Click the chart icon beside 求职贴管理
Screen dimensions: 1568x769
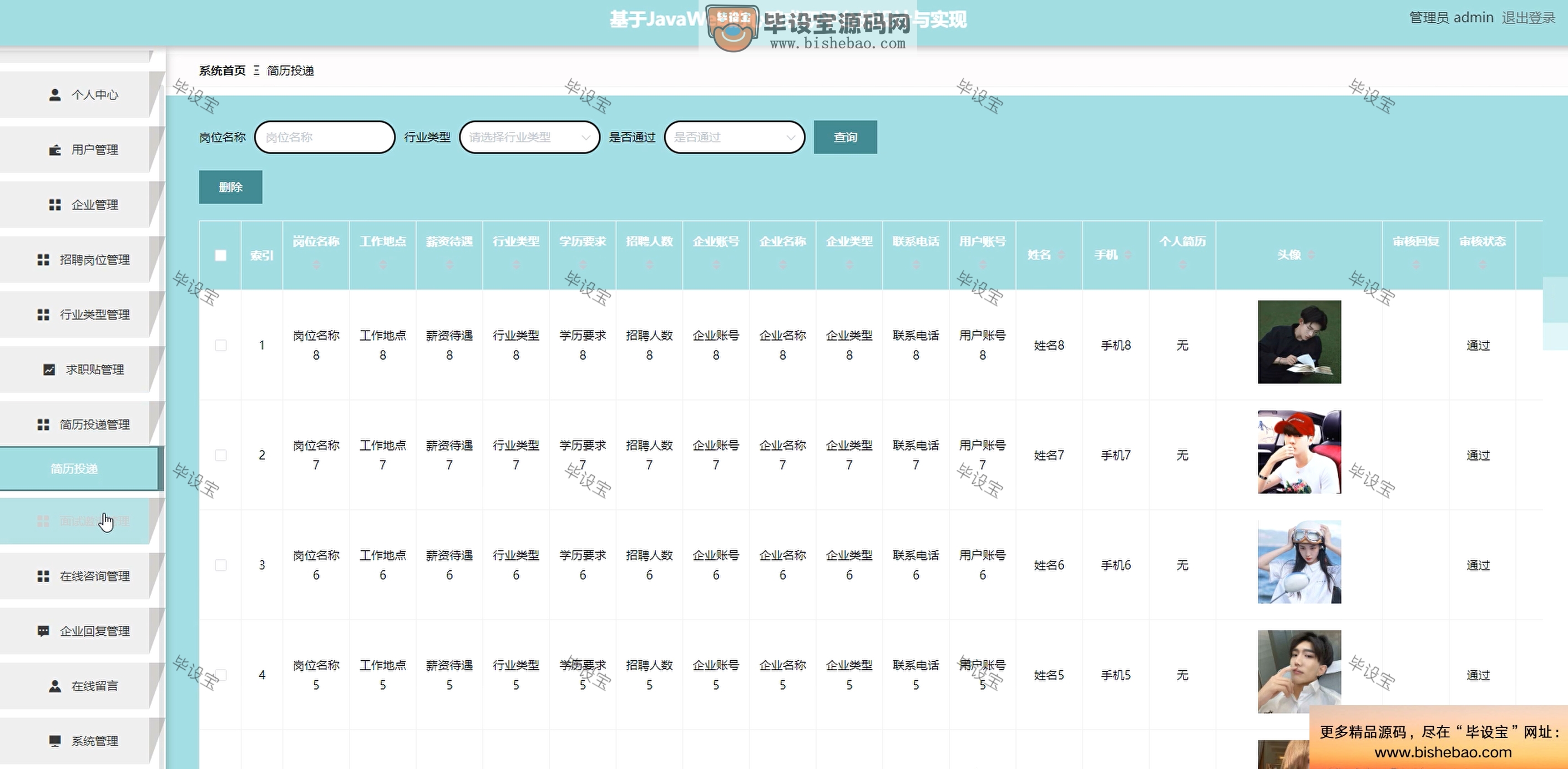[x=49, y=370]
